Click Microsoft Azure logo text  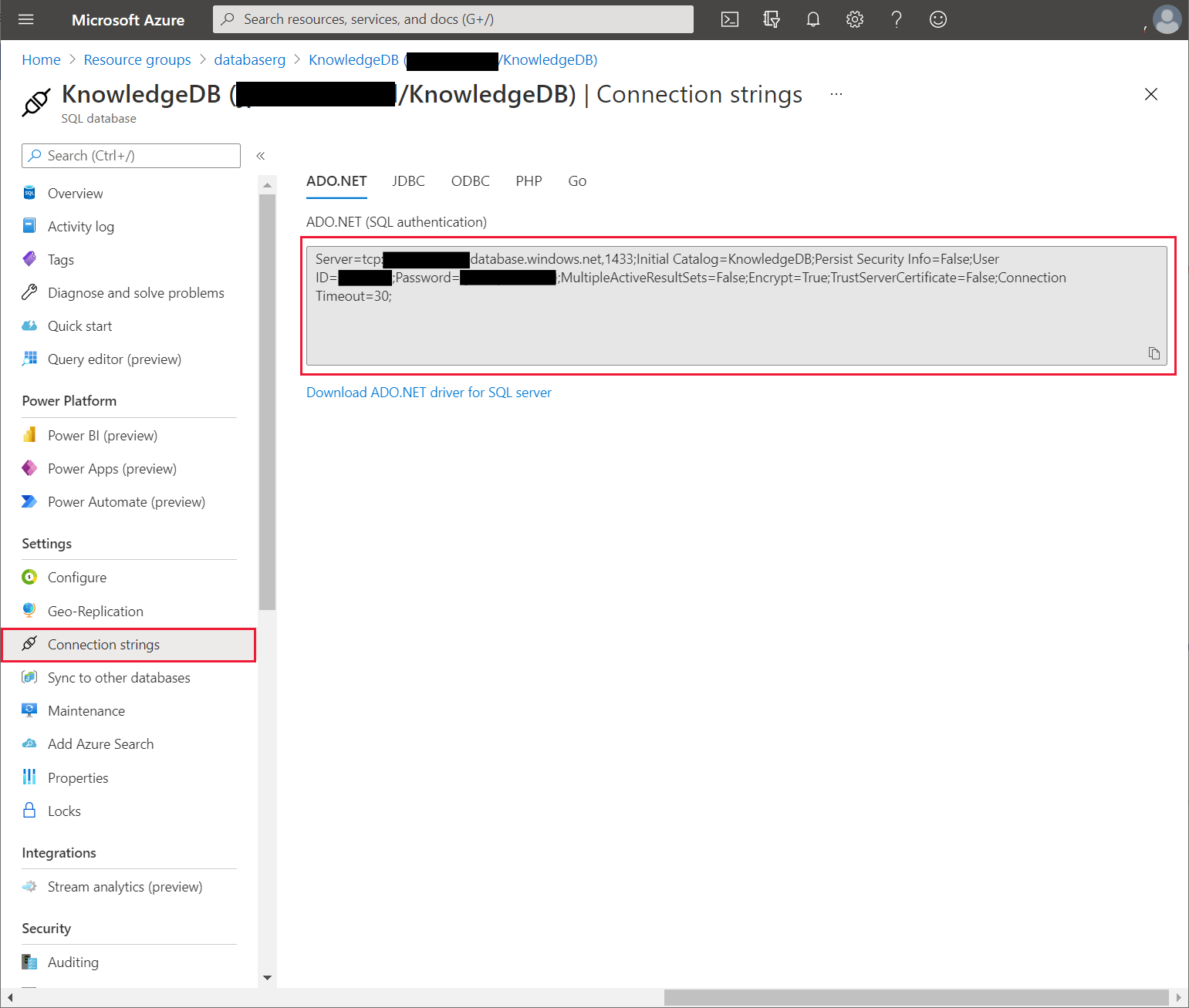tap(128, 20)
